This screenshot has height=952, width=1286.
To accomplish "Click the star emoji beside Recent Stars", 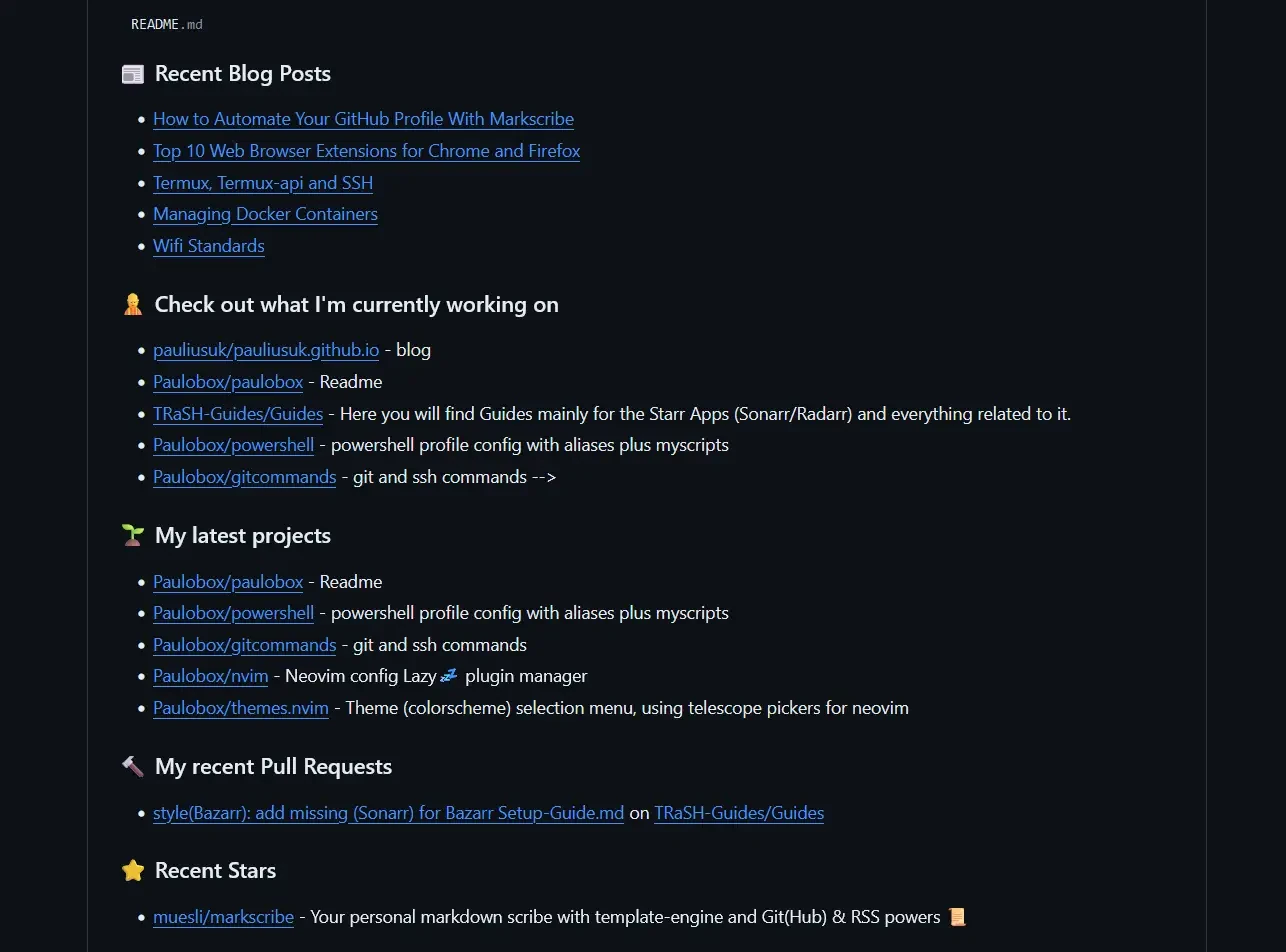I will 133,871.
